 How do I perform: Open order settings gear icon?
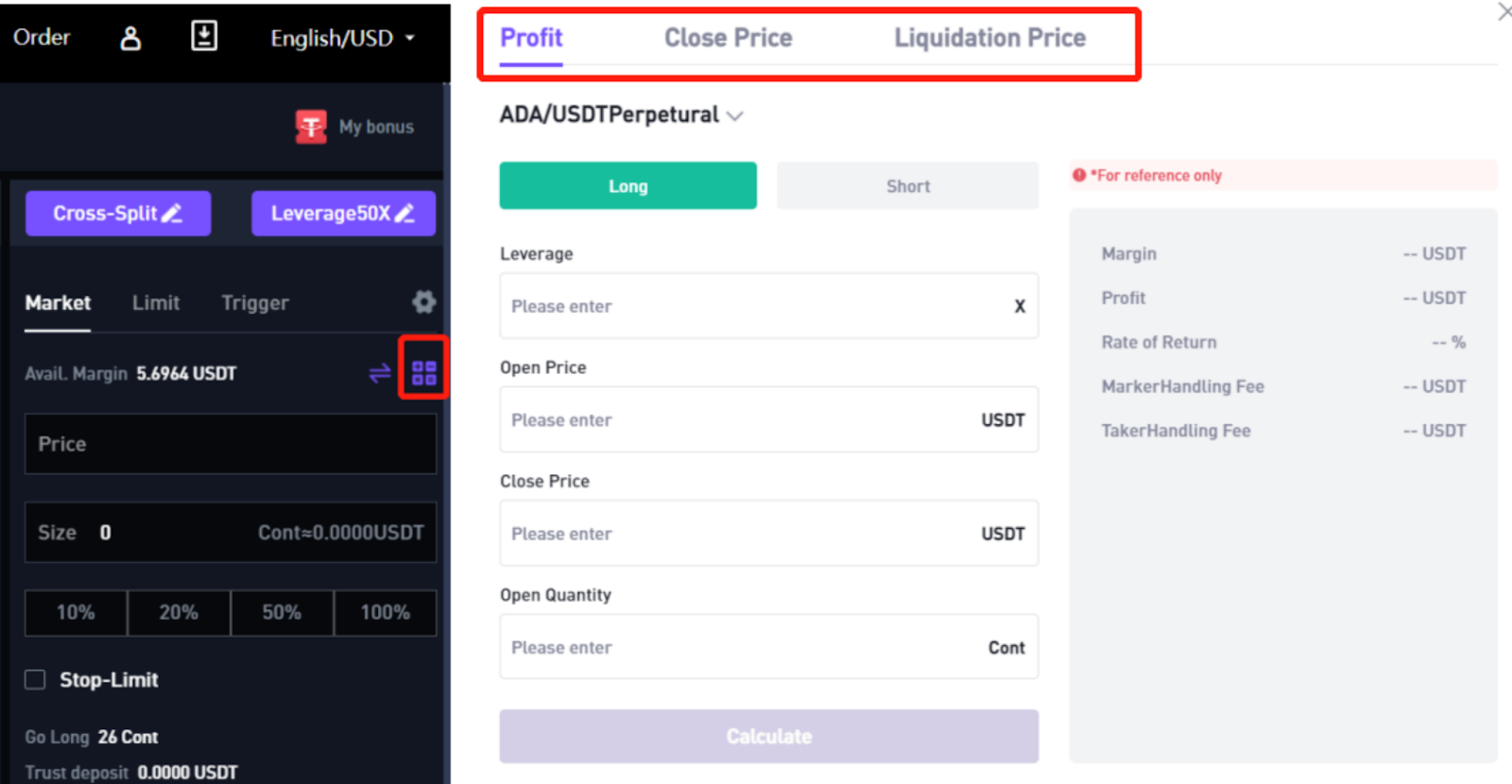pyautogui.click(x=424, y=301)
